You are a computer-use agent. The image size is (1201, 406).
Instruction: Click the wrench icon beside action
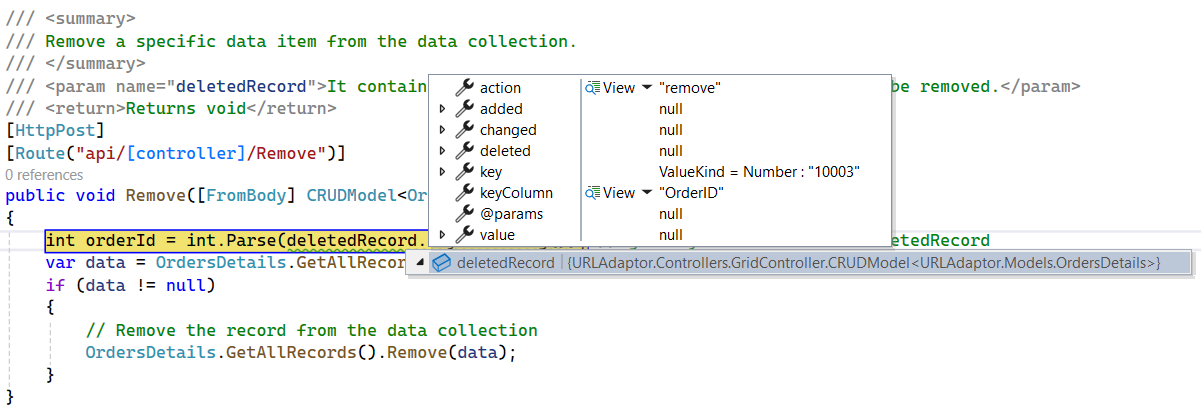(464, 88)
